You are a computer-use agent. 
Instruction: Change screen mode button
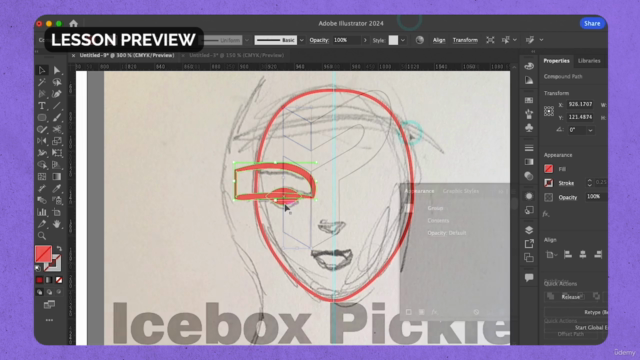(49, 304)
